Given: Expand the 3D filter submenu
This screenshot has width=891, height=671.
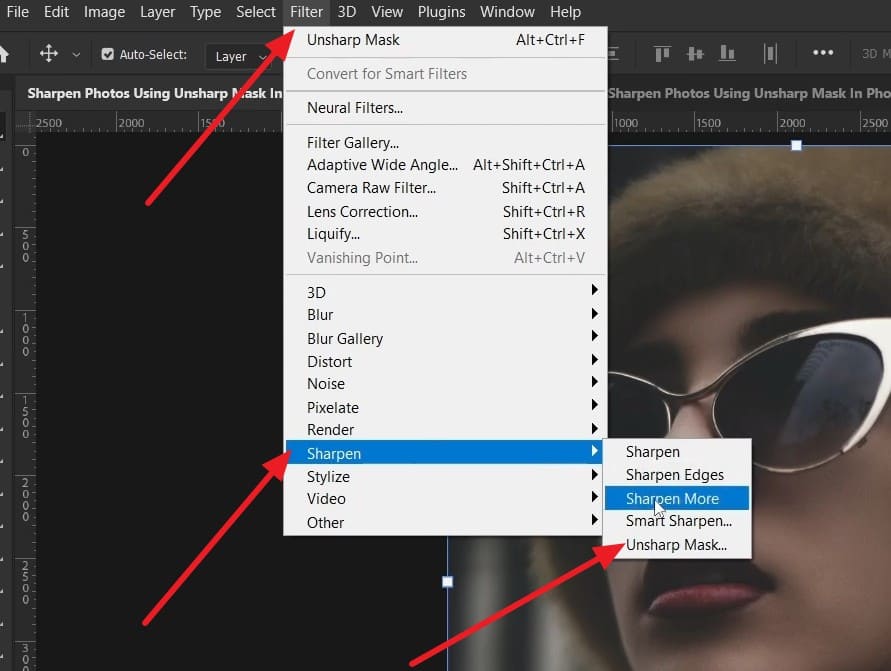Looking at the screenshot, I should click(x=446, y=292).
